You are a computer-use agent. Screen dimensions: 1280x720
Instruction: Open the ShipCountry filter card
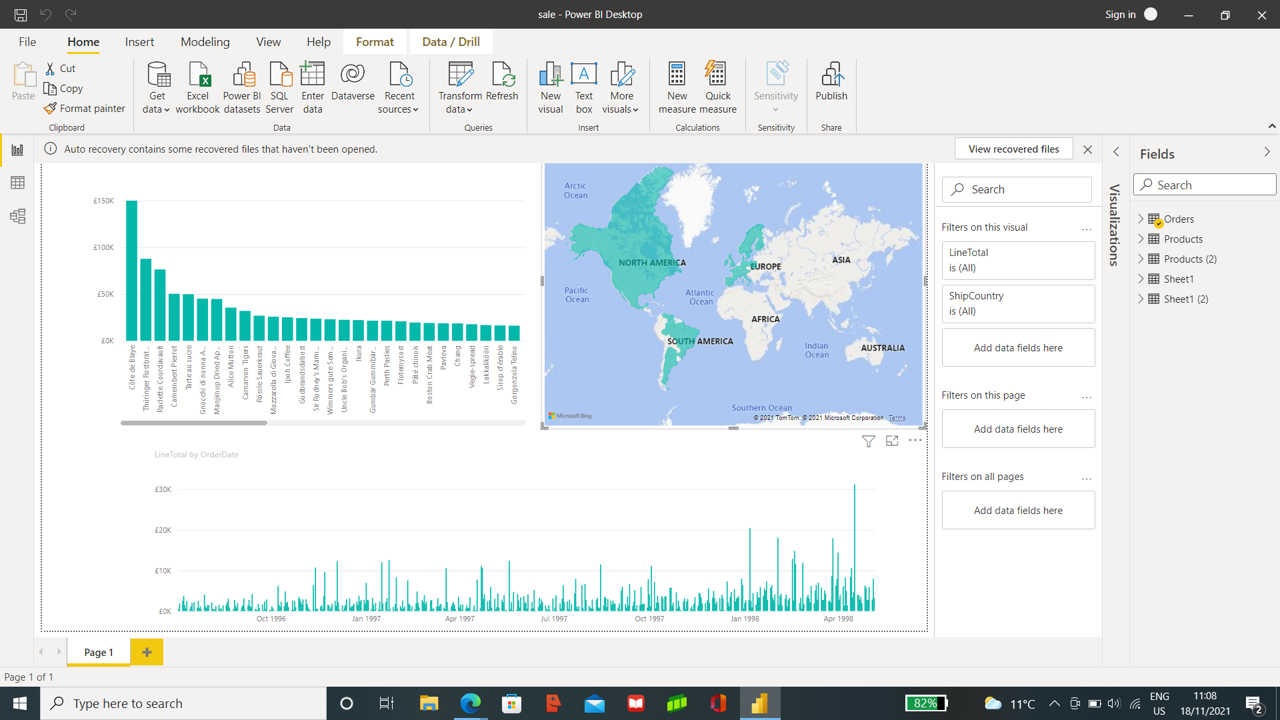tap(1018, 303)
